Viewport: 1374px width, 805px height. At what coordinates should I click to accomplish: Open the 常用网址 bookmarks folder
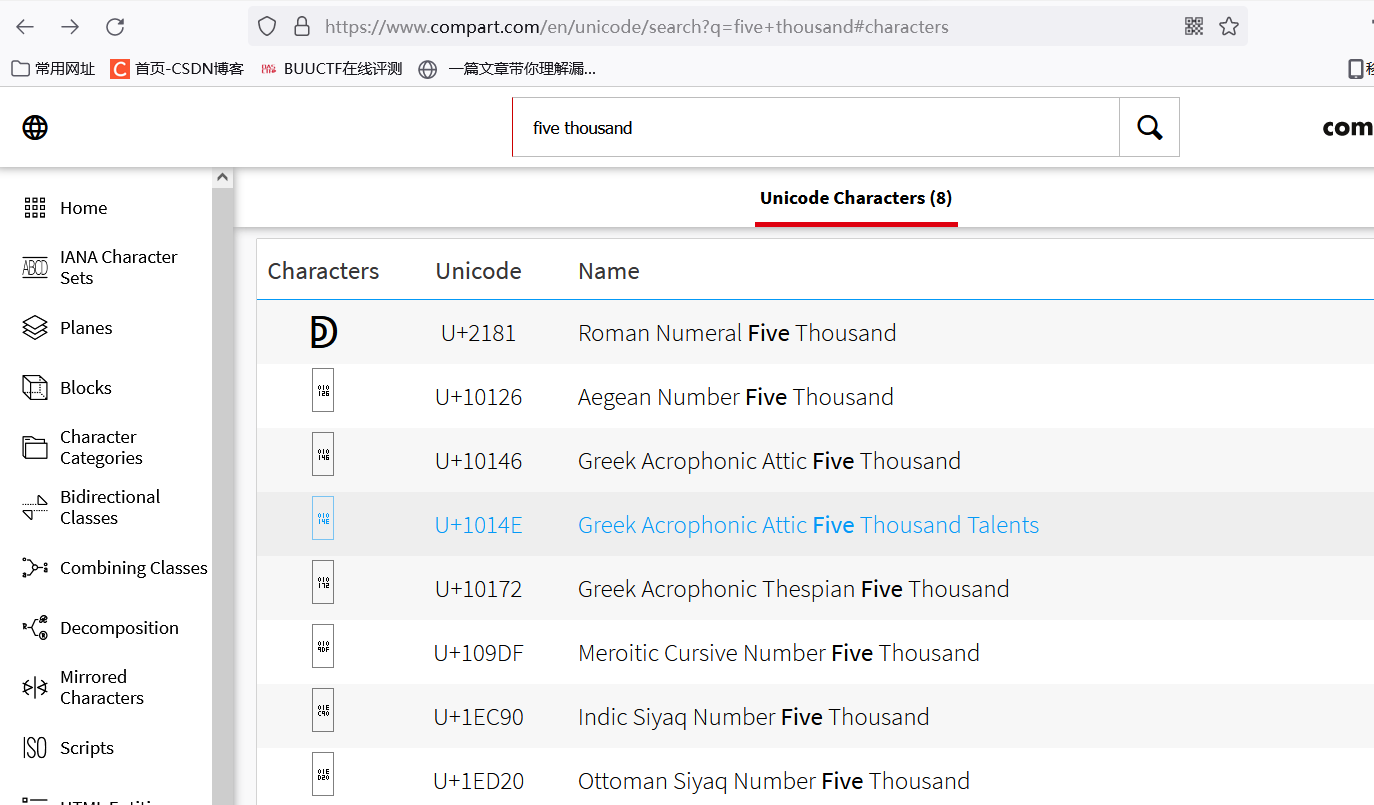point(54,69)
